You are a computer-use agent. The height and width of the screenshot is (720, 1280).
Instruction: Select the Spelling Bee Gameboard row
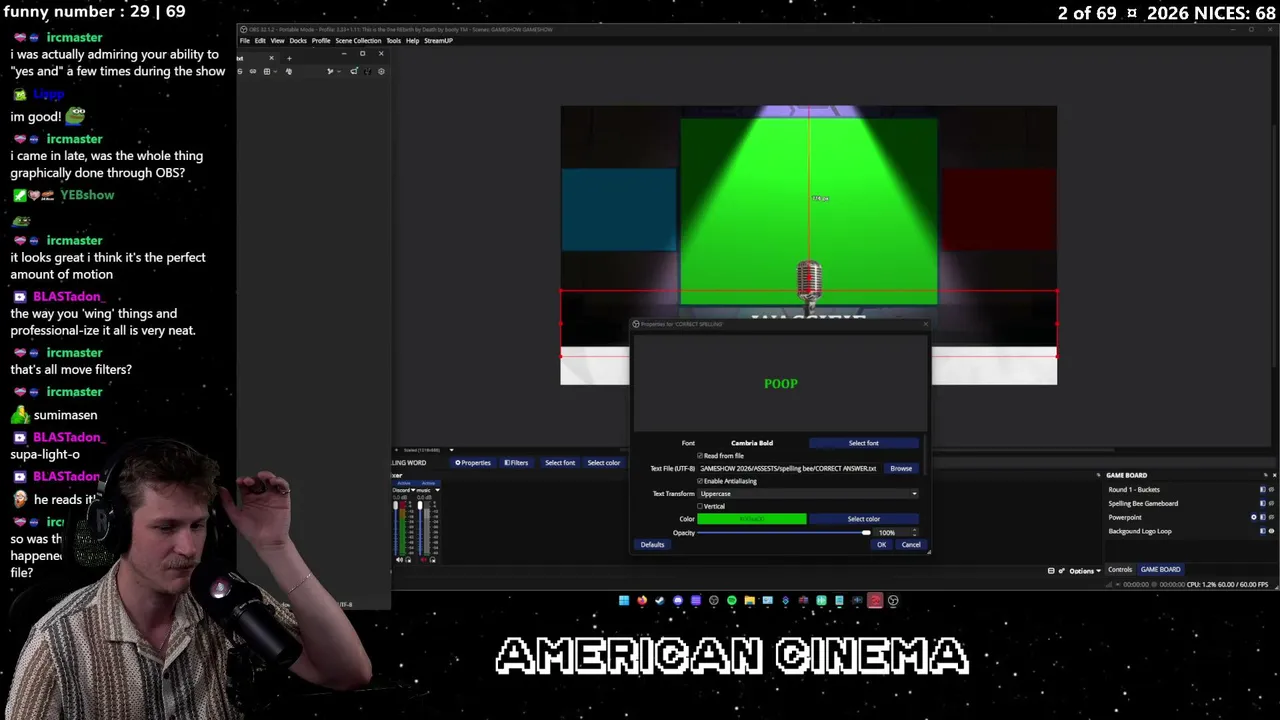coord(1189,504)
